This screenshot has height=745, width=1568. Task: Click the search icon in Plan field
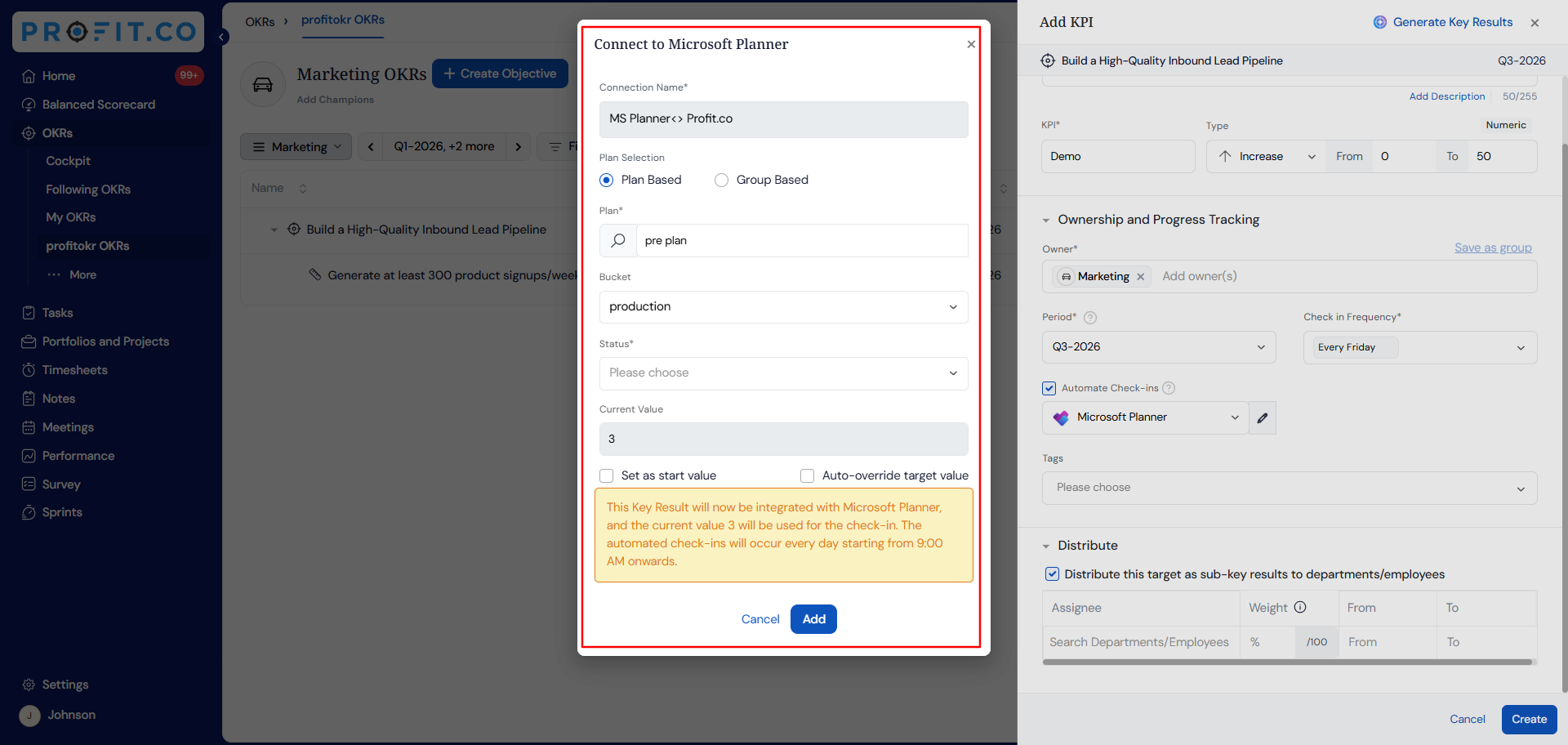618,240
